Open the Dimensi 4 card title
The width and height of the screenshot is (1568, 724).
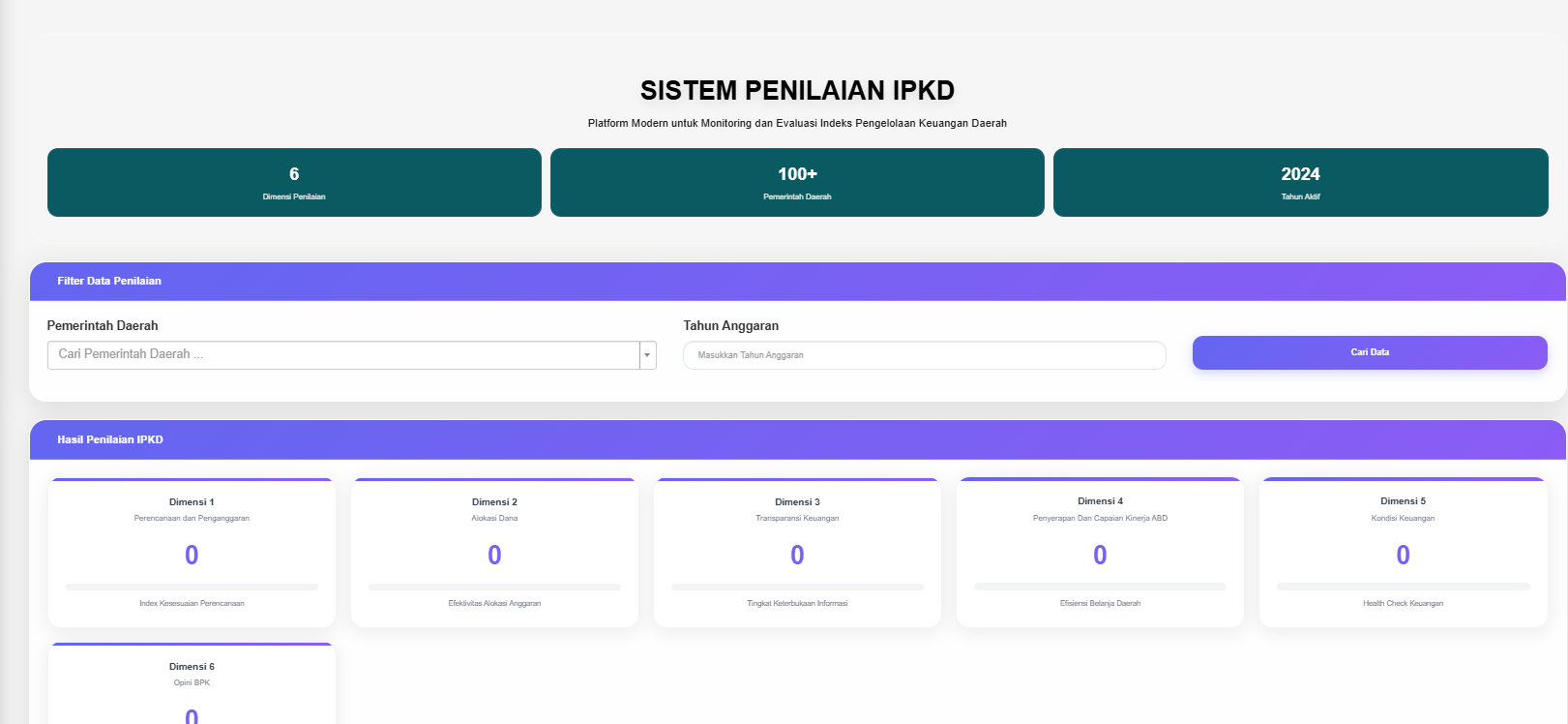1100,501
